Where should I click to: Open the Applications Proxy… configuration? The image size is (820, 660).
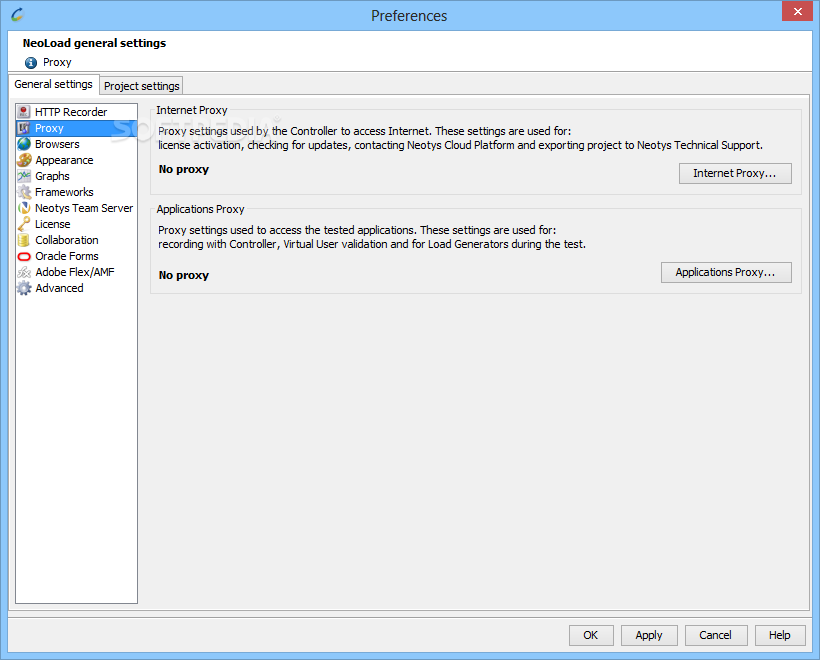coord(726,272)
